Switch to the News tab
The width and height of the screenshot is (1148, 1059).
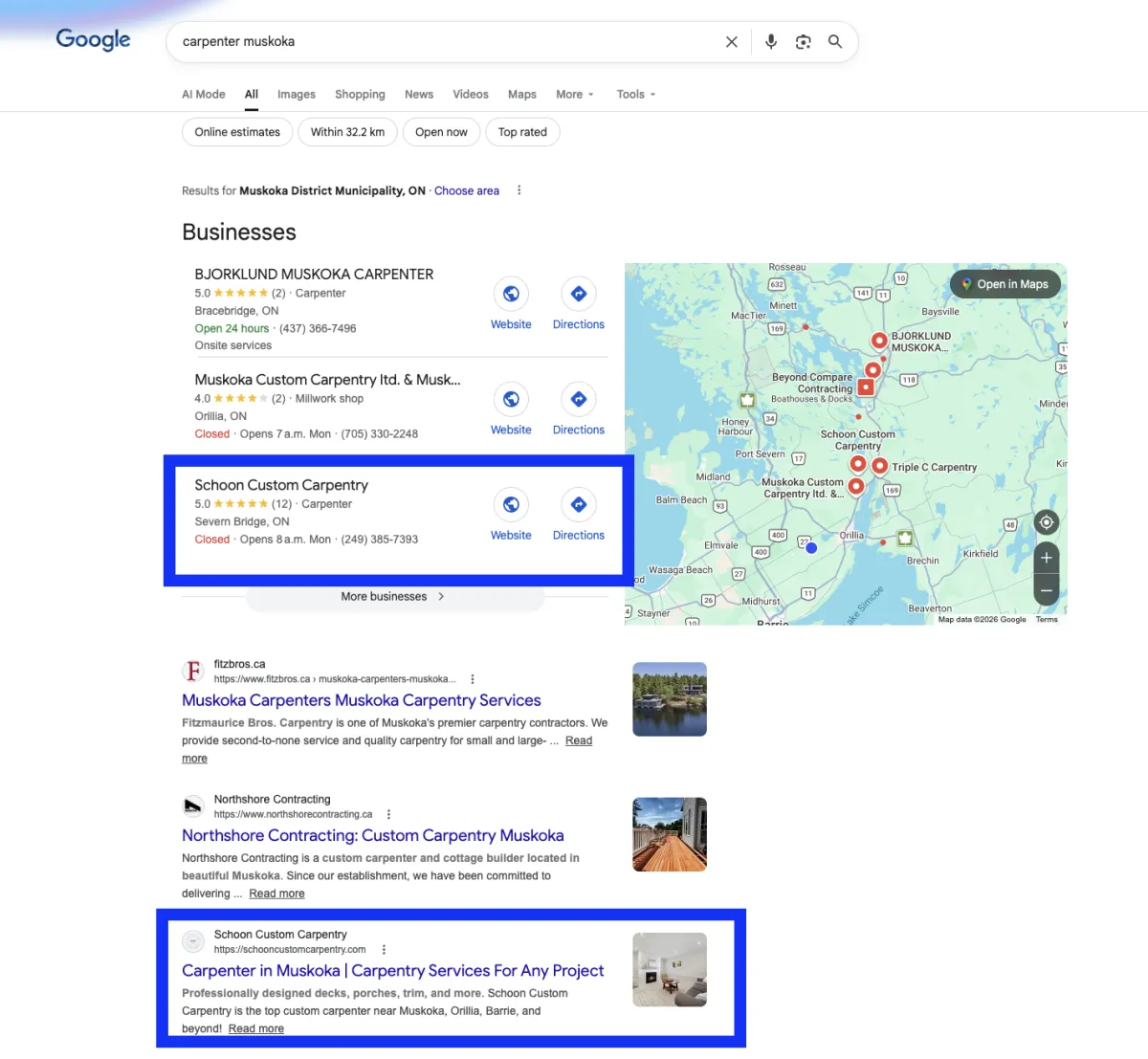pos(419,95)
